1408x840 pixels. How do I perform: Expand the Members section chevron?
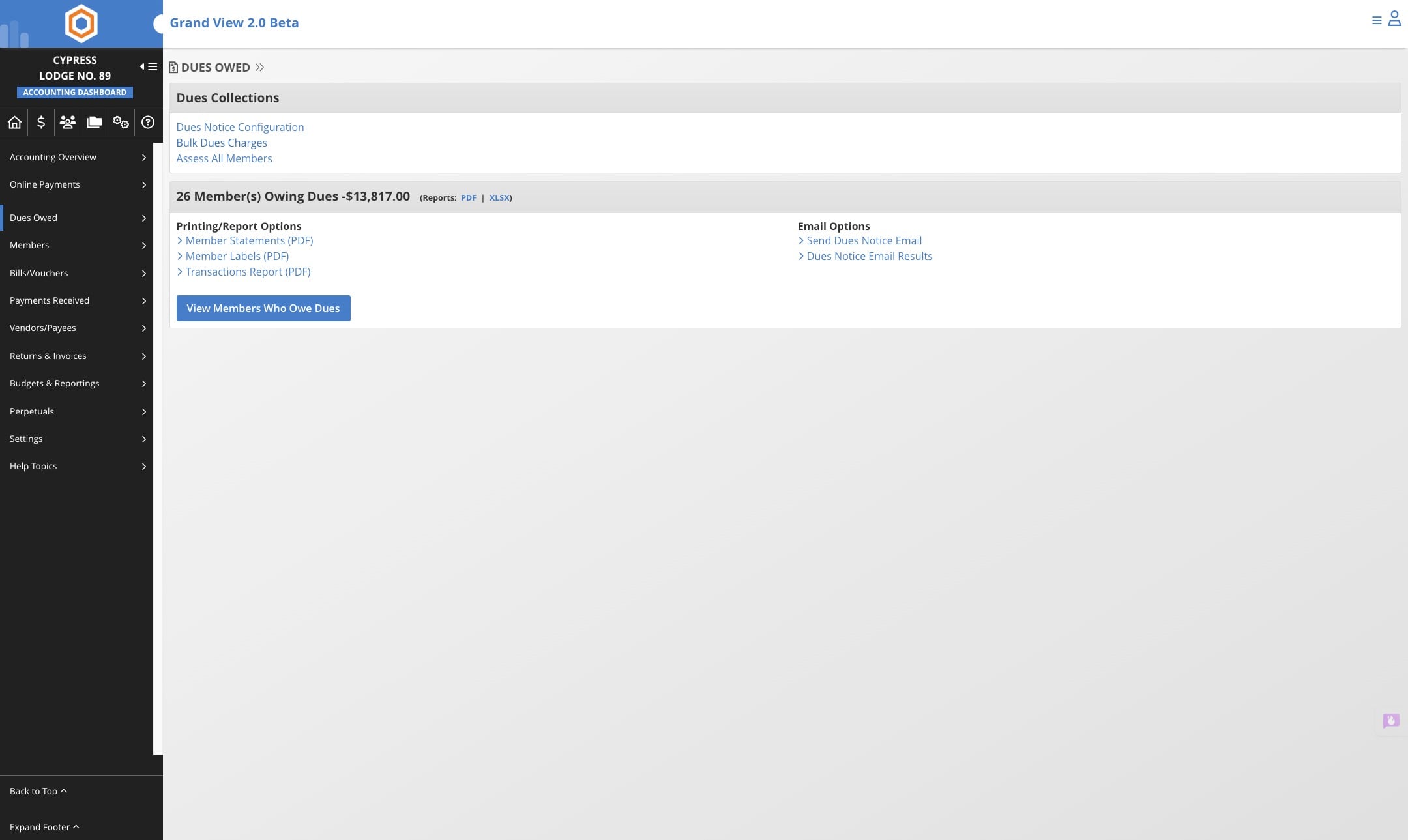pos(144,246)
